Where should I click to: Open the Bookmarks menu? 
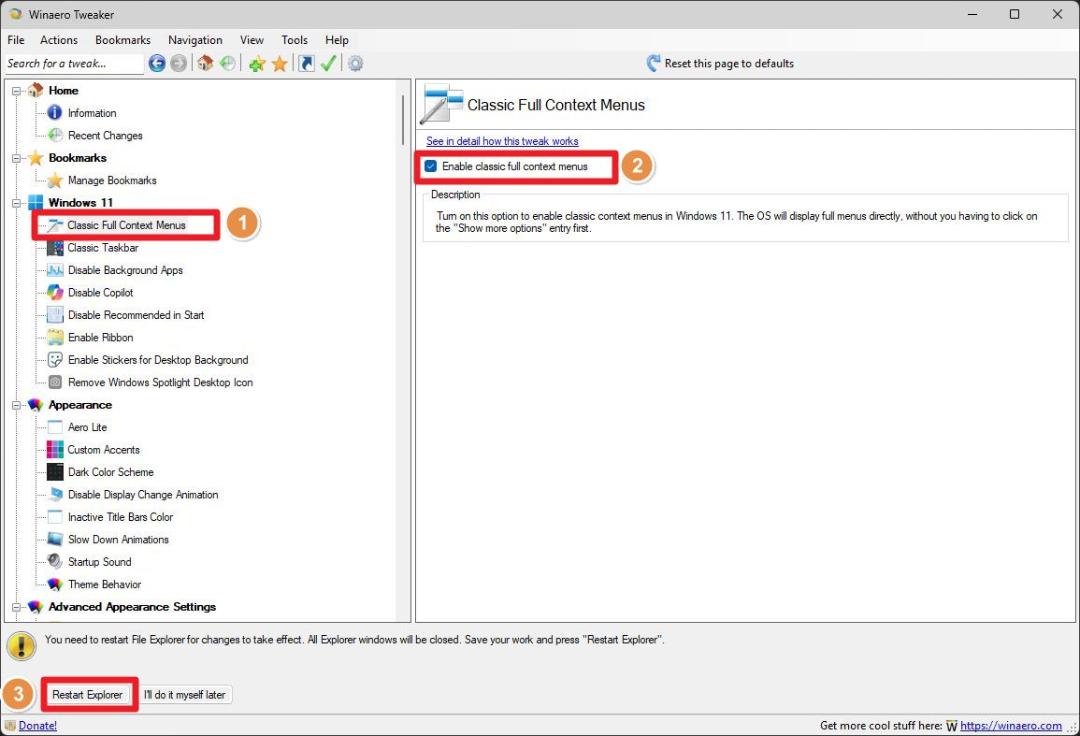[123, 40]
